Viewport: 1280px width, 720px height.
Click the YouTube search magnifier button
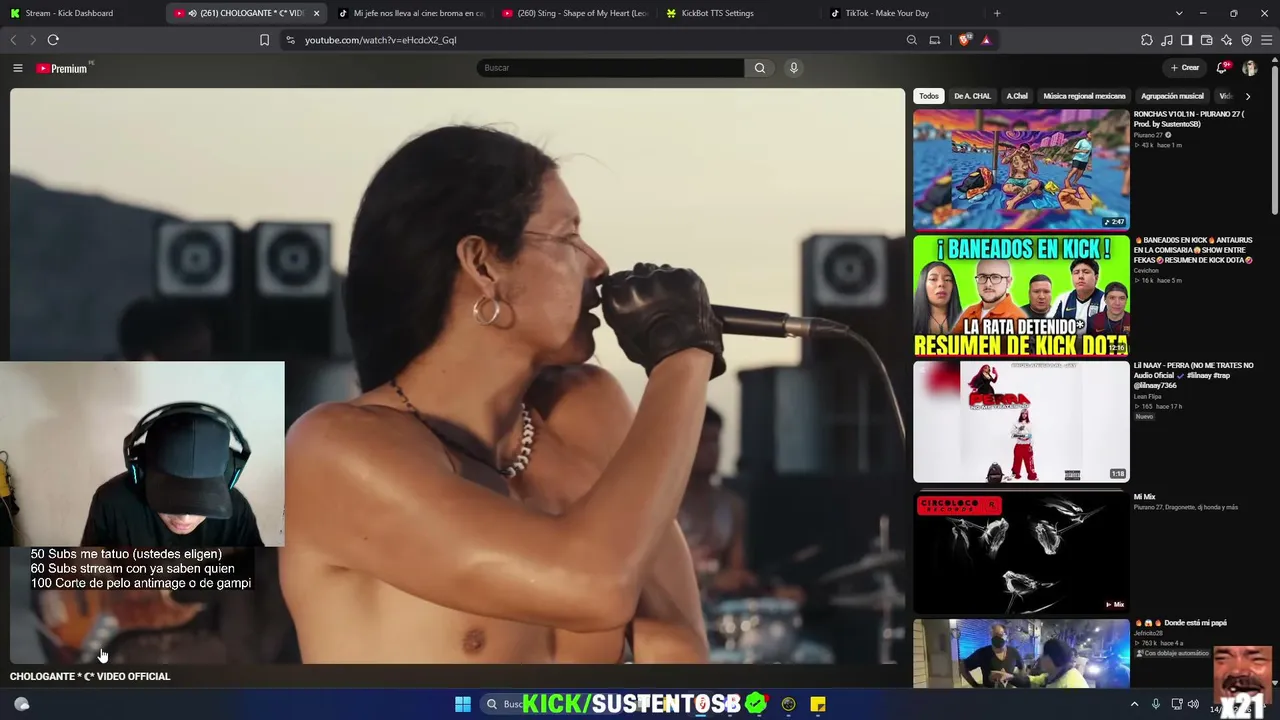(760, 68)
